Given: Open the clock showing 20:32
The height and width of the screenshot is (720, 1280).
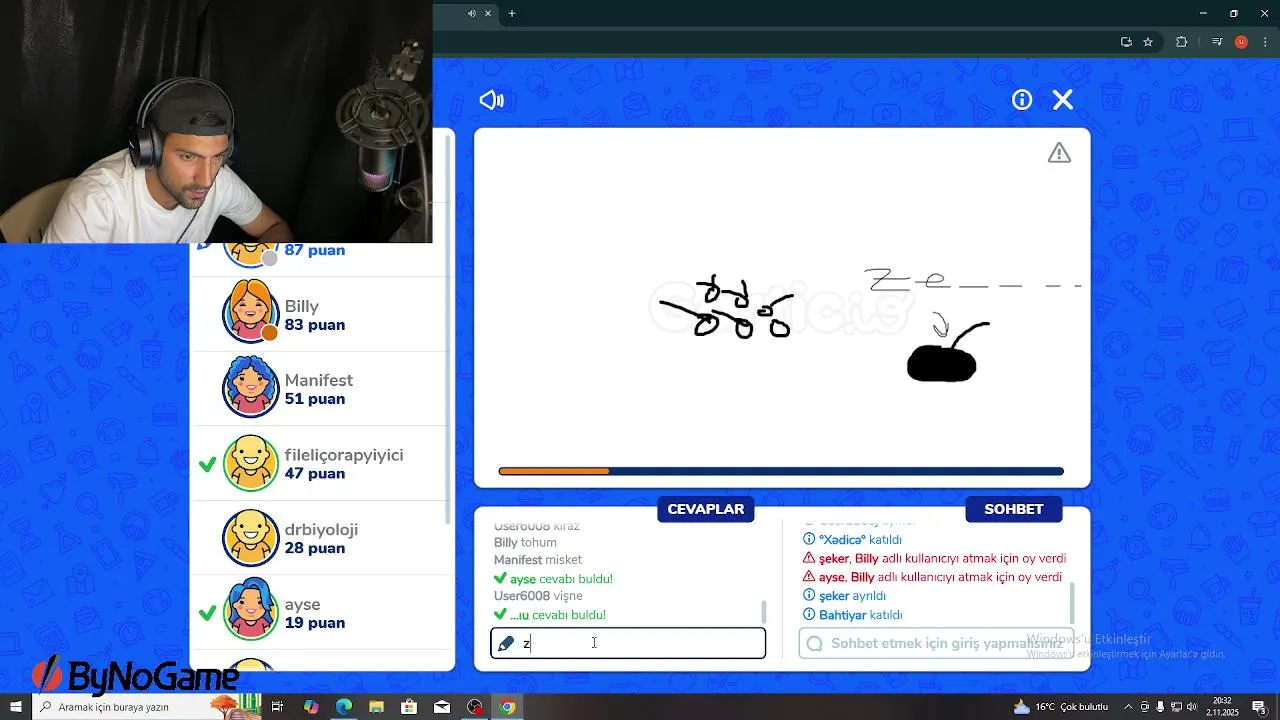Looking at the screenshot, I should pyautogui.click(x=1222, y=707).
